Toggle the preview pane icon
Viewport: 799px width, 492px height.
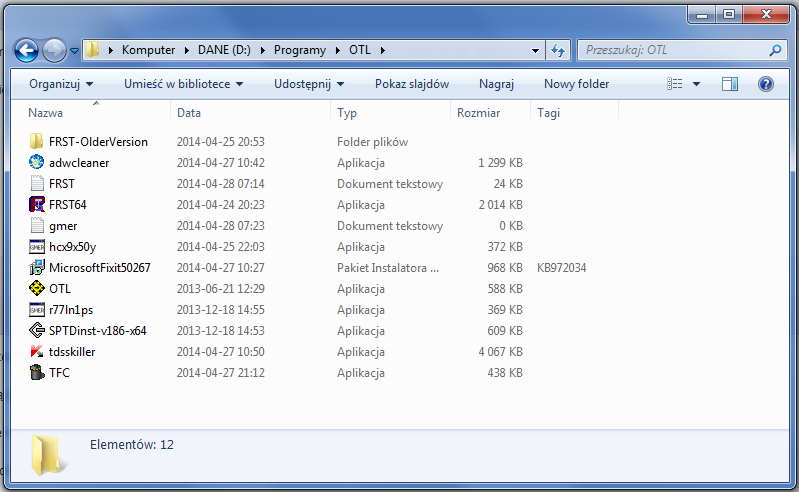730,84
